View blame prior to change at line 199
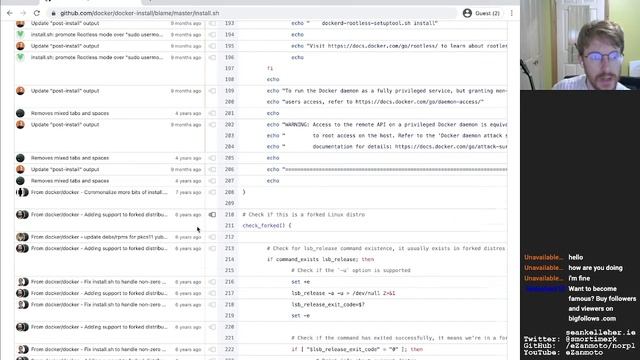Screen dimensions: 640x360 [212, 91]
